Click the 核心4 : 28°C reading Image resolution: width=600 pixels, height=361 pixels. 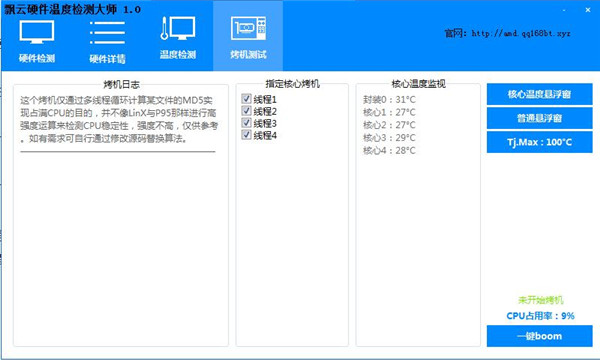click(x=389, y=150)
